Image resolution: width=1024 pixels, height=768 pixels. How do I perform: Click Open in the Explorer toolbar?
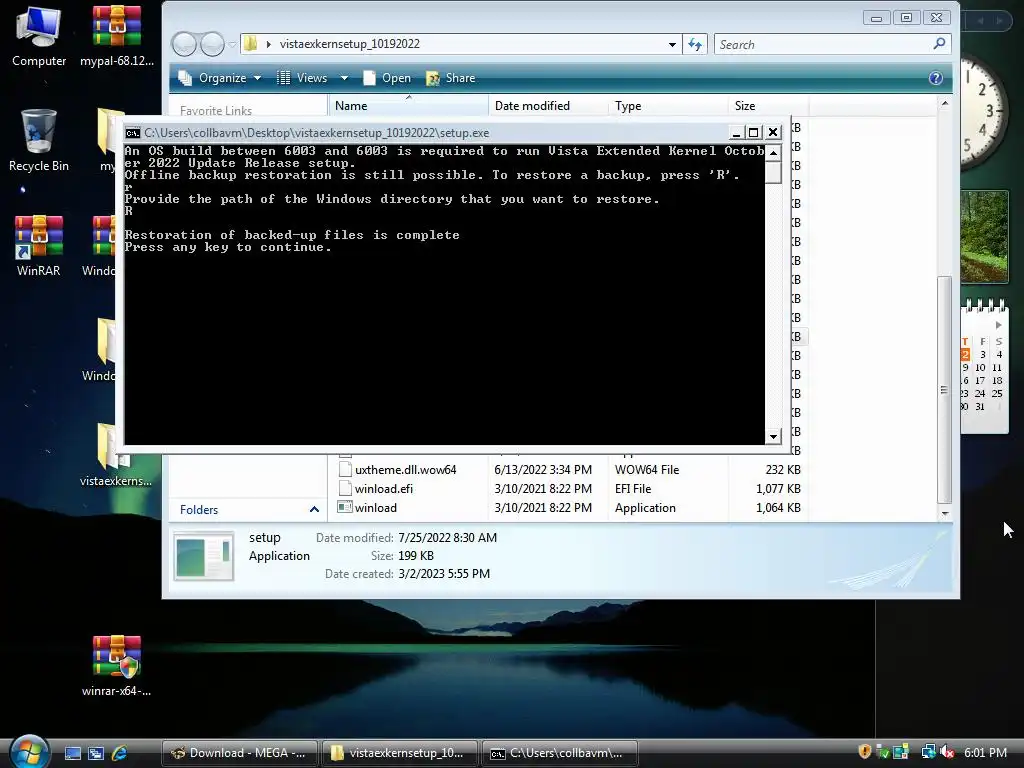click(387, 78)
